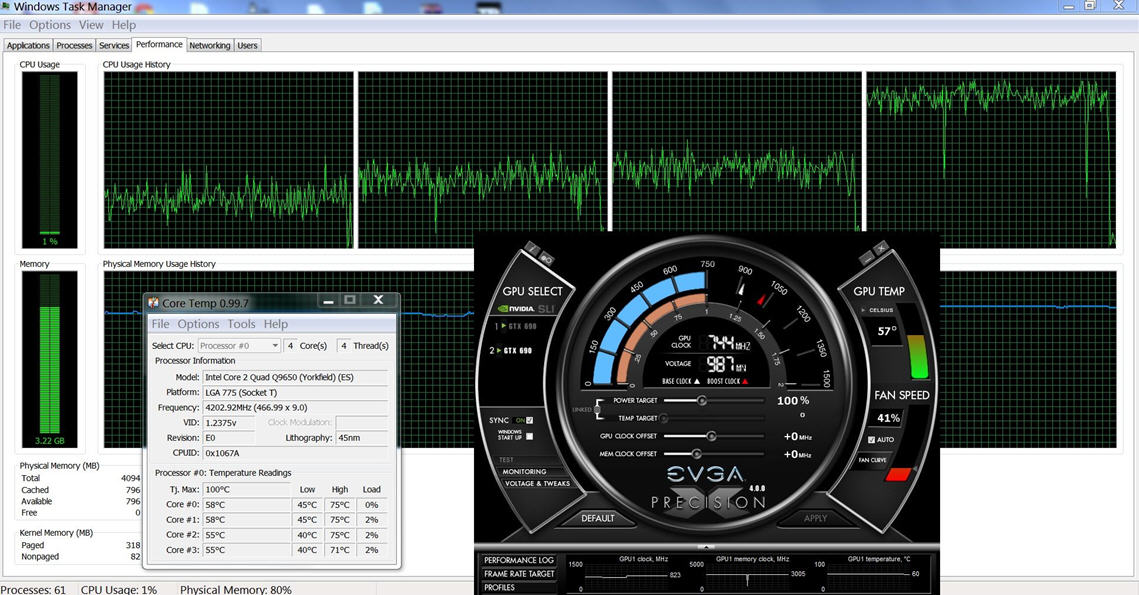
Task: Toggle Celsius unit arrow under GPU Temp
Action: click(864, 310)
